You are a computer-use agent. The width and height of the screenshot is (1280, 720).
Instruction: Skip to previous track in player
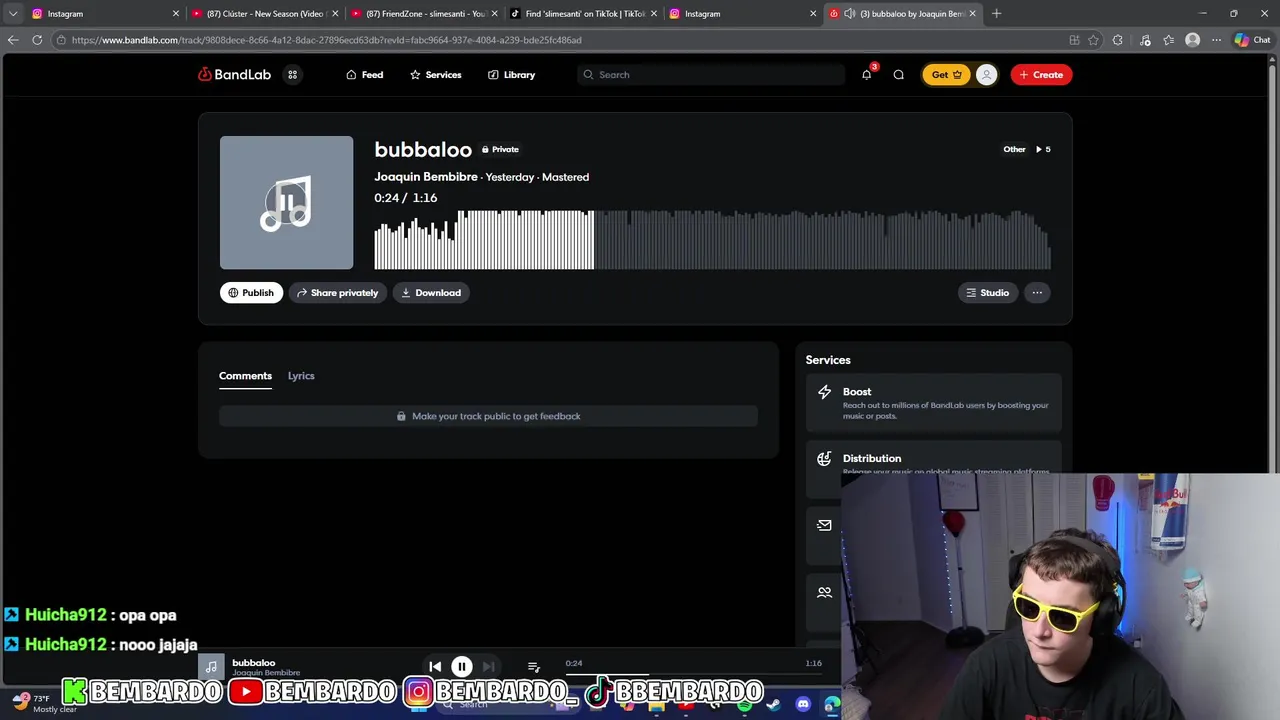click(435, 667)
